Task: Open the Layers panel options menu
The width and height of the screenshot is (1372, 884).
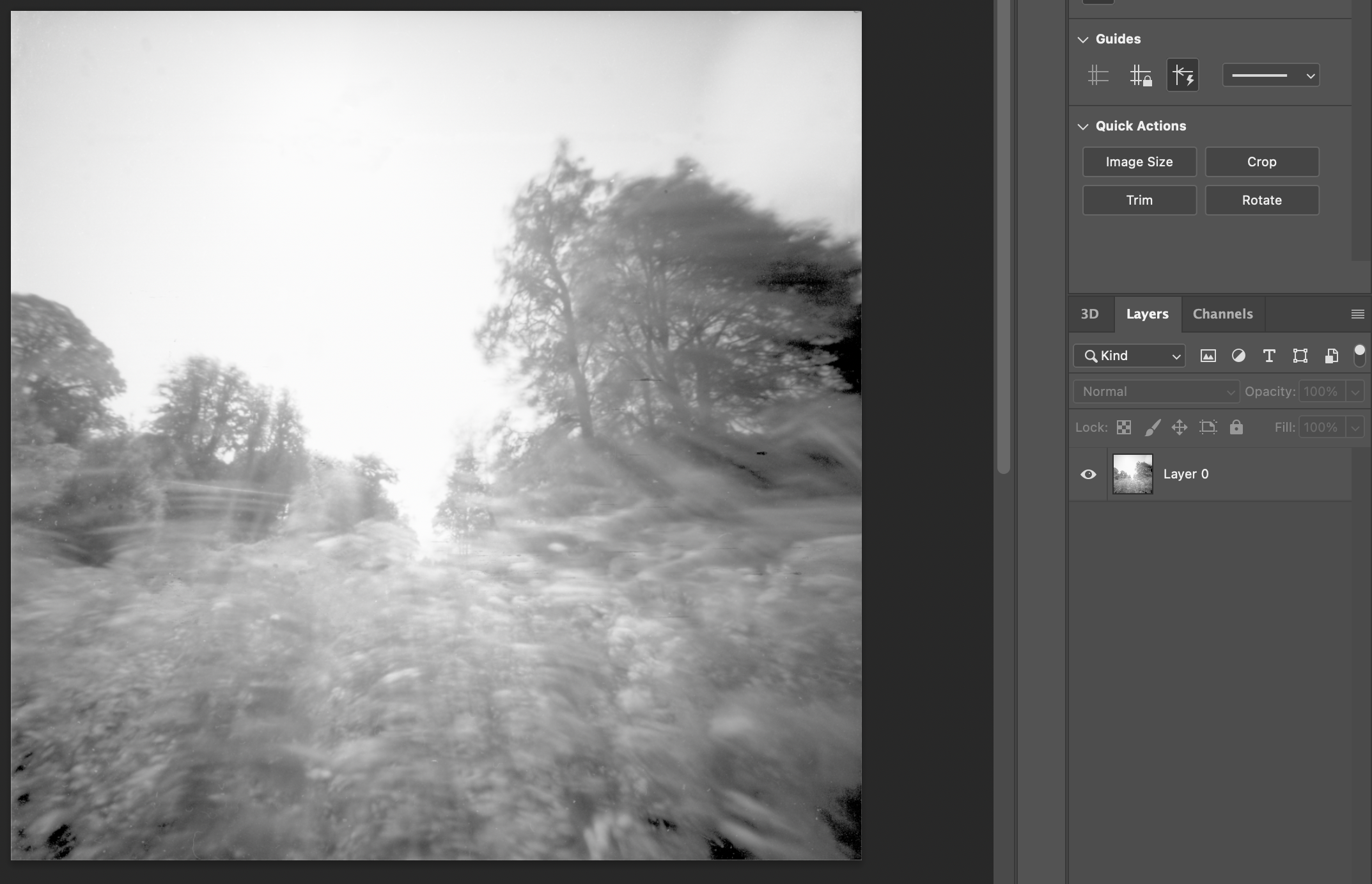Action: click(x=1358, y=314)
